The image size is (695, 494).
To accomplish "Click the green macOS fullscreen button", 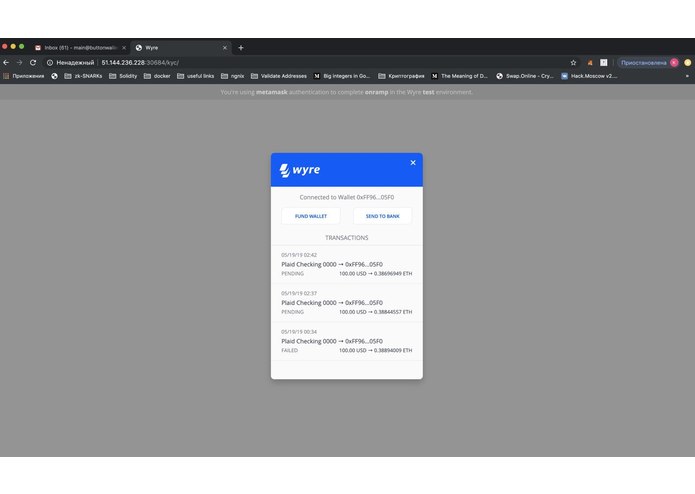I will [21, 46].
